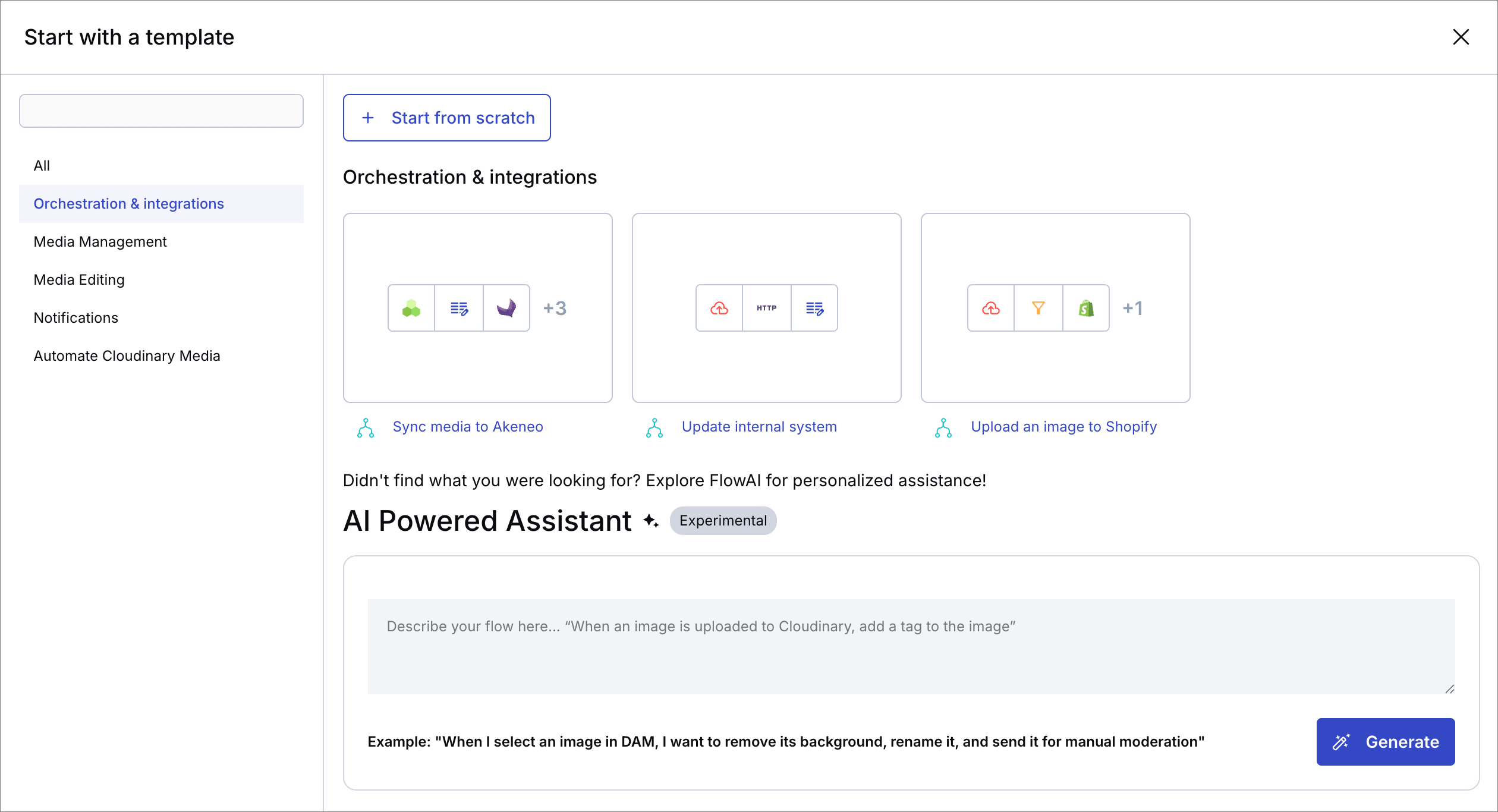The height and width of the screenshot is (812, 1498).
Task: Click the Describe your flow textarea
Action: [911, 646]
